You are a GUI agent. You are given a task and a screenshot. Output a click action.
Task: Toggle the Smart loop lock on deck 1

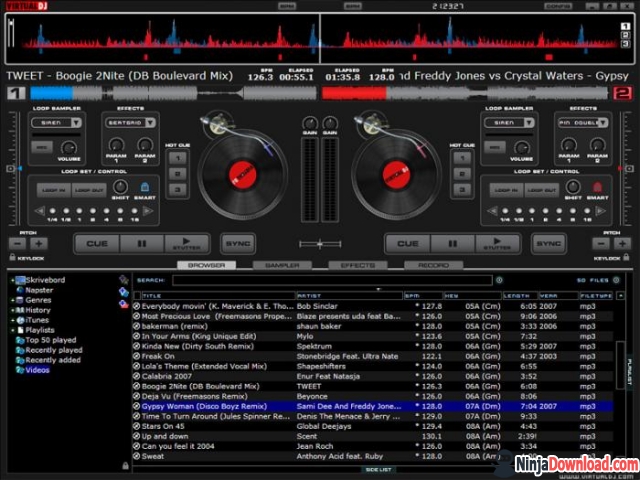(145, 187)
